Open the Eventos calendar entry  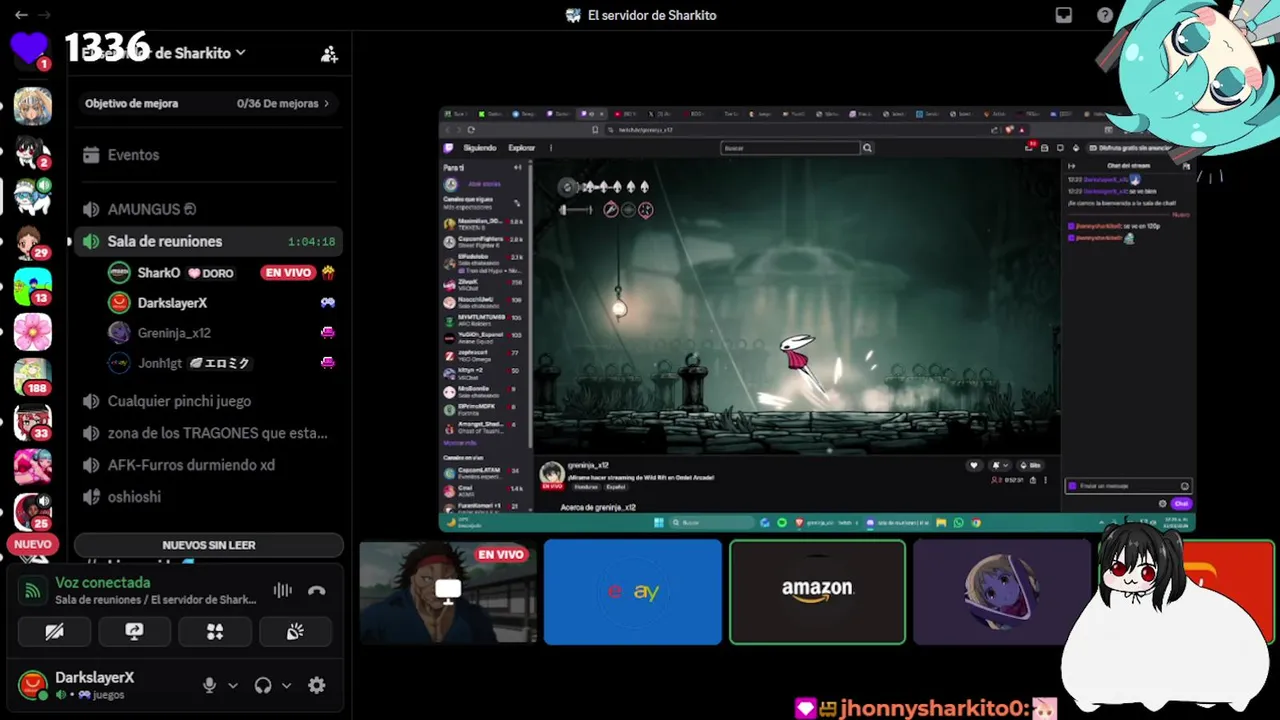tap(208, 155)
